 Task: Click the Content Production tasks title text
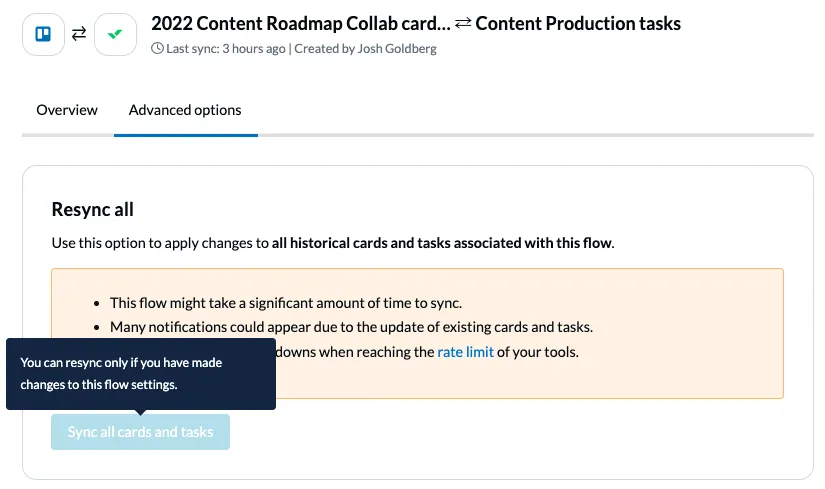tap(578, 23)
